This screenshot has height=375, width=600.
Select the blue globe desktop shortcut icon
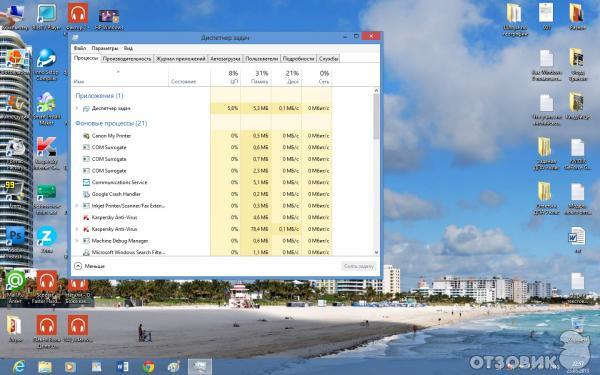pos(47,58)
